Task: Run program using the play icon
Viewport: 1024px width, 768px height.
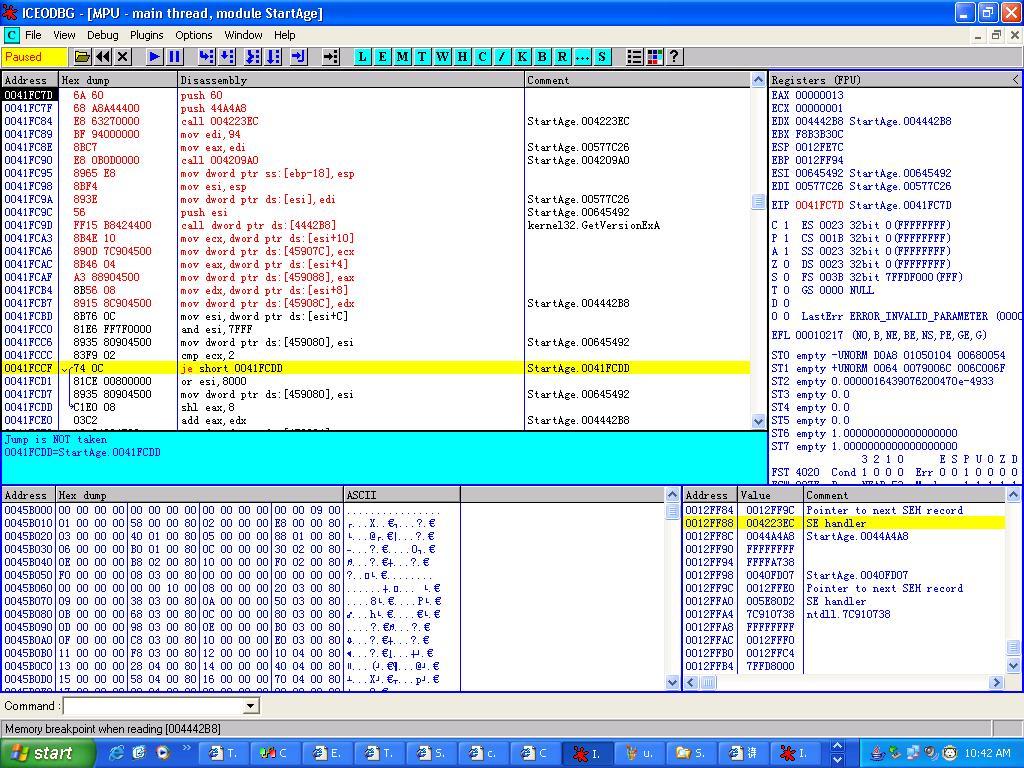Action: coord(154,57)
